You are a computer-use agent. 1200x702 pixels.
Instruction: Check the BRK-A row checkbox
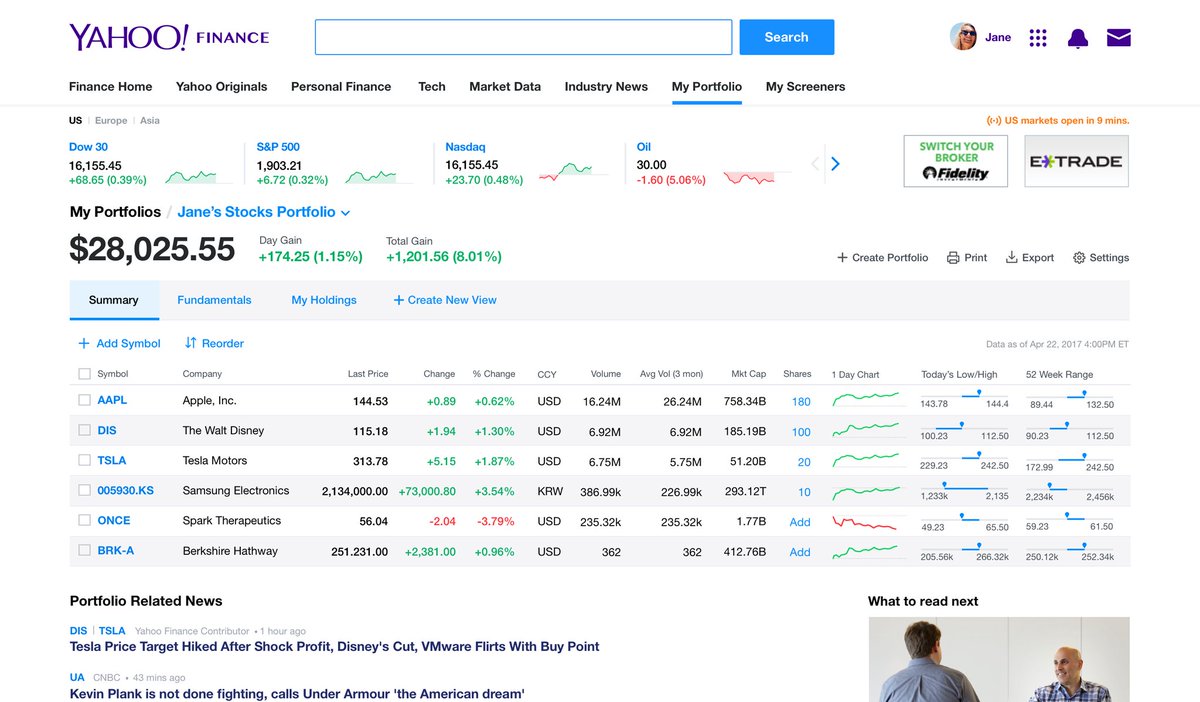point(84,550)
